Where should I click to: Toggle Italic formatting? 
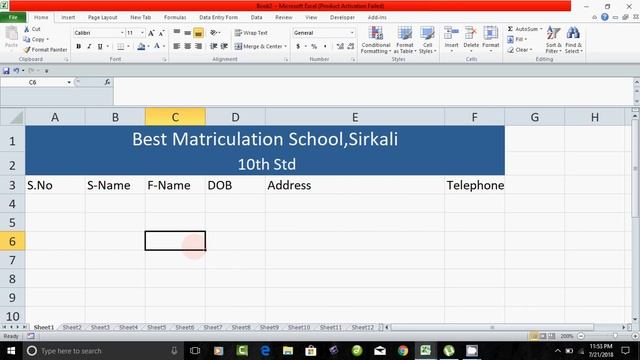(x=89, y=47)
